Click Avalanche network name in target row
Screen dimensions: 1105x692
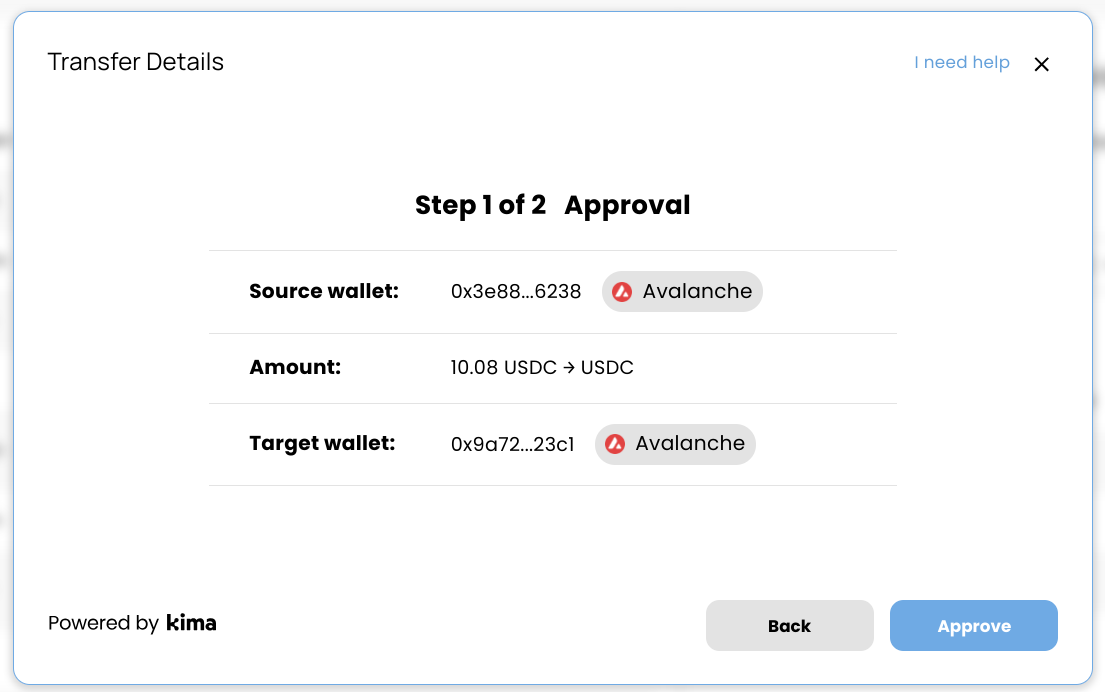pyautogui.click(x=690, y=444)
